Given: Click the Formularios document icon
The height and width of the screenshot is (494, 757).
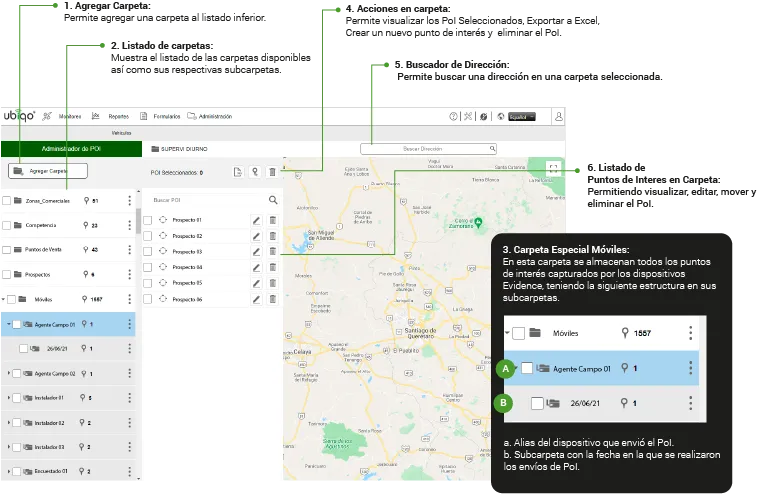Looking at the screenshot, I should 143,116.
